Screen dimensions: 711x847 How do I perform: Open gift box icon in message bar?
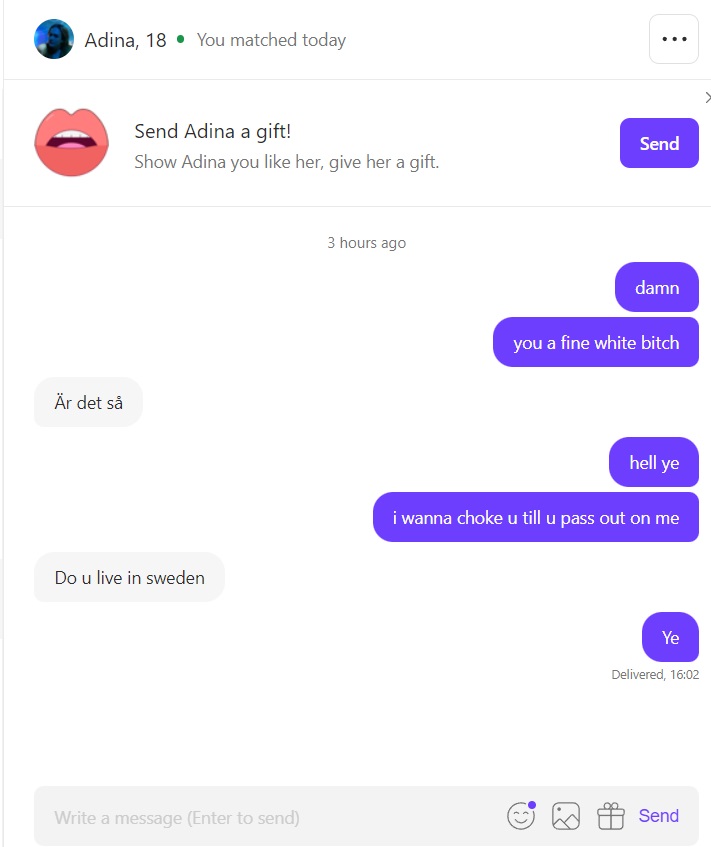pyautogui.click(x=611, y=816)
